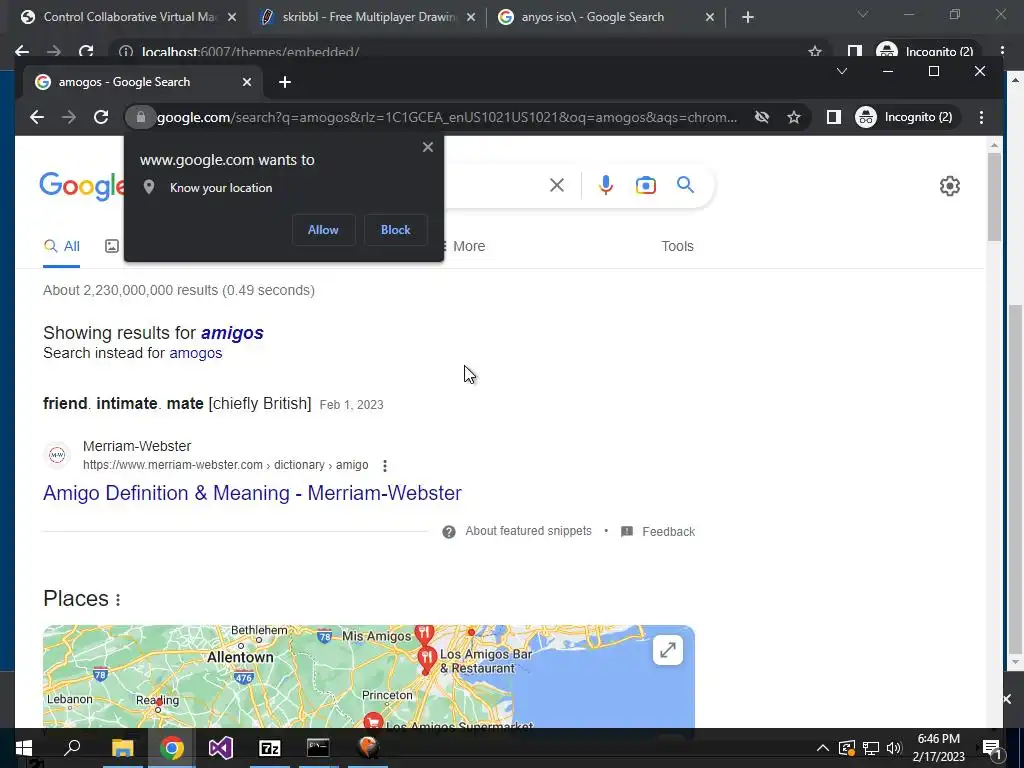The height and width of the screenshot is (768, 1024).
Task: Open the Command Prompt taskbar icon
Action: click(x=319, y=748)
